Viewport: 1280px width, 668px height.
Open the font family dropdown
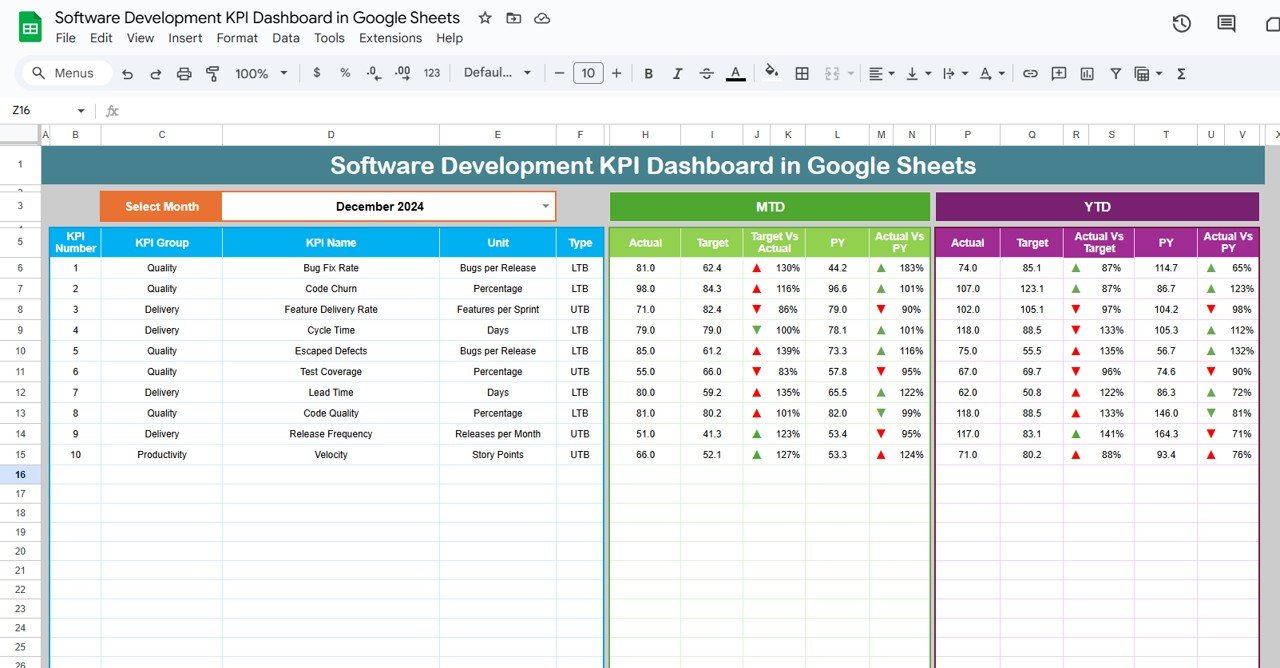pyautogui.click(x=497, y=73)
